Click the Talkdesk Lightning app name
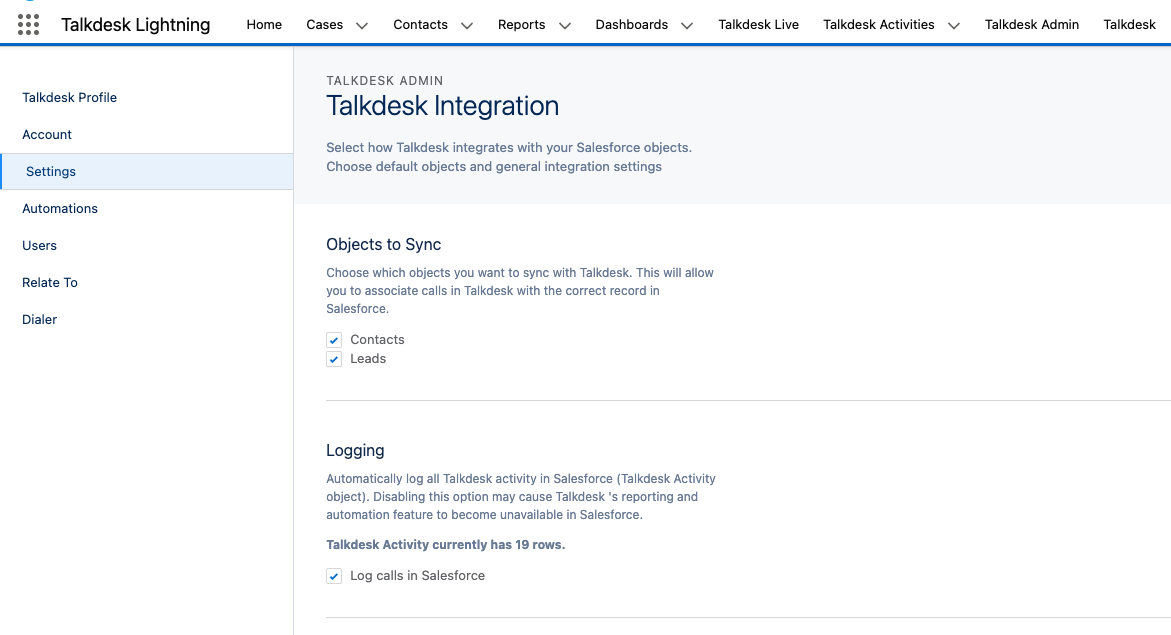 (x=136, y=25)
